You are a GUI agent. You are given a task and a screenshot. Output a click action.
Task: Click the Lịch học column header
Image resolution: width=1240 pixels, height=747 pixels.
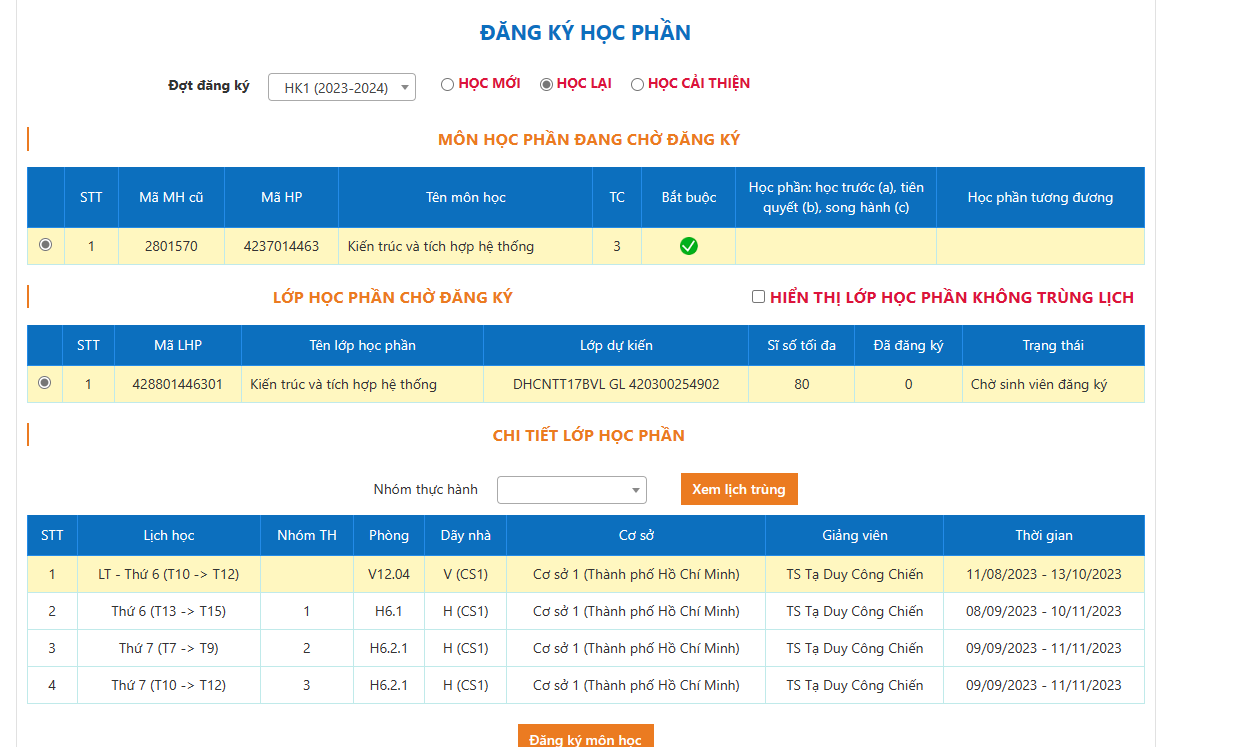coord(168,535)
